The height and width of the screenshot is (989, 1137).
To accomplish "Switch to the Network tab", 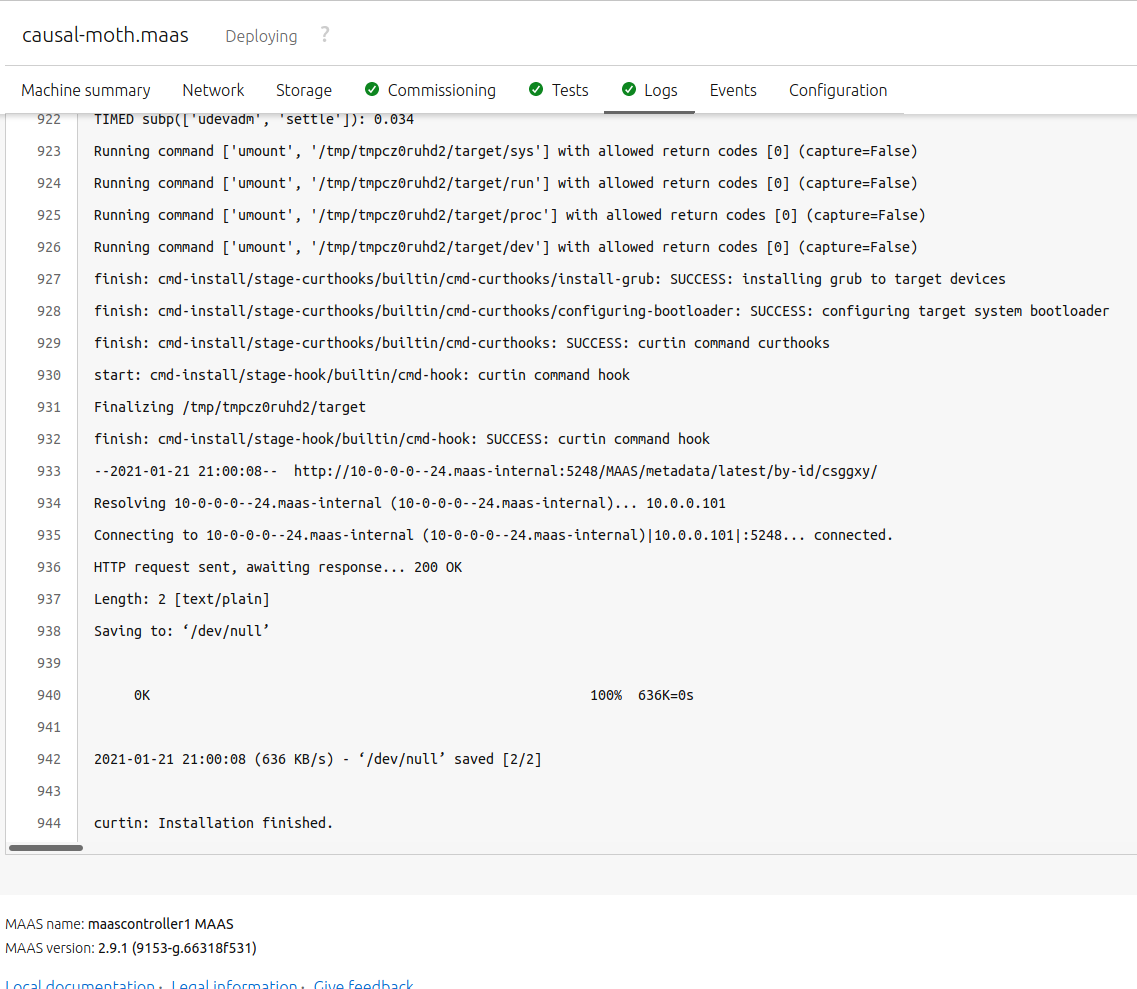I will coord(213,91).
